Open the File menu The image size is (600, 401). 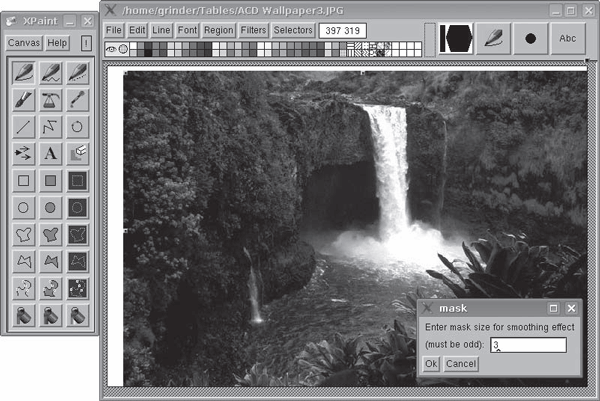[113, 30]
